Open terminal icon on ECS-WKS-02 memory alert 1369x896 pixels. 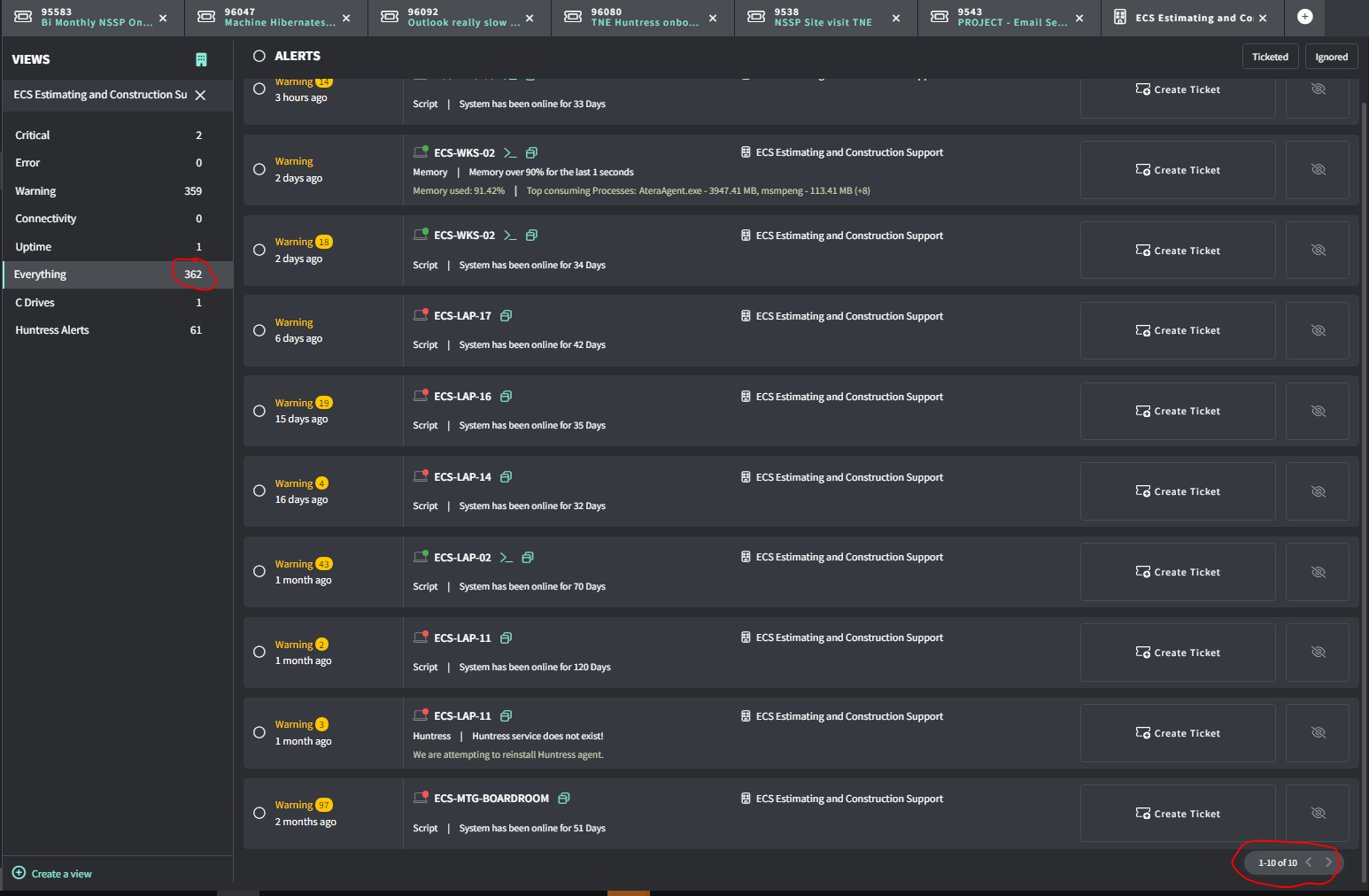coord(510,153)
